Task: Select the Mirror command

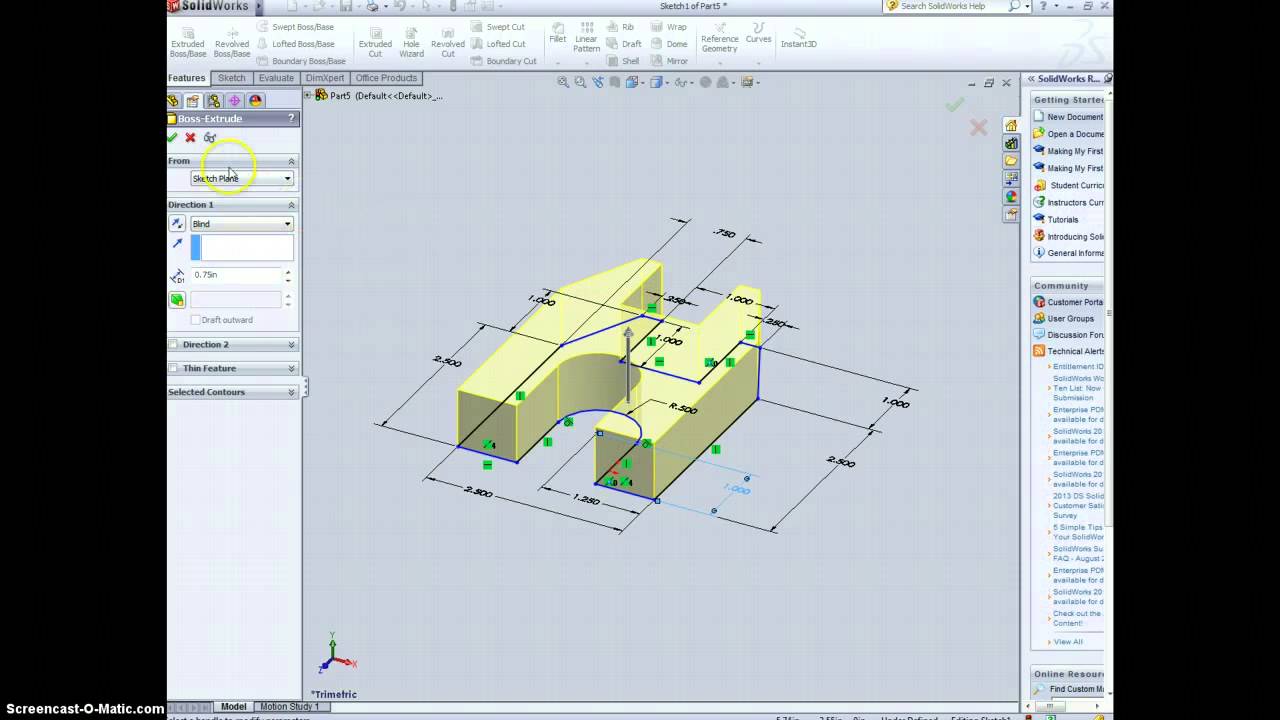Action: (669, 61)
